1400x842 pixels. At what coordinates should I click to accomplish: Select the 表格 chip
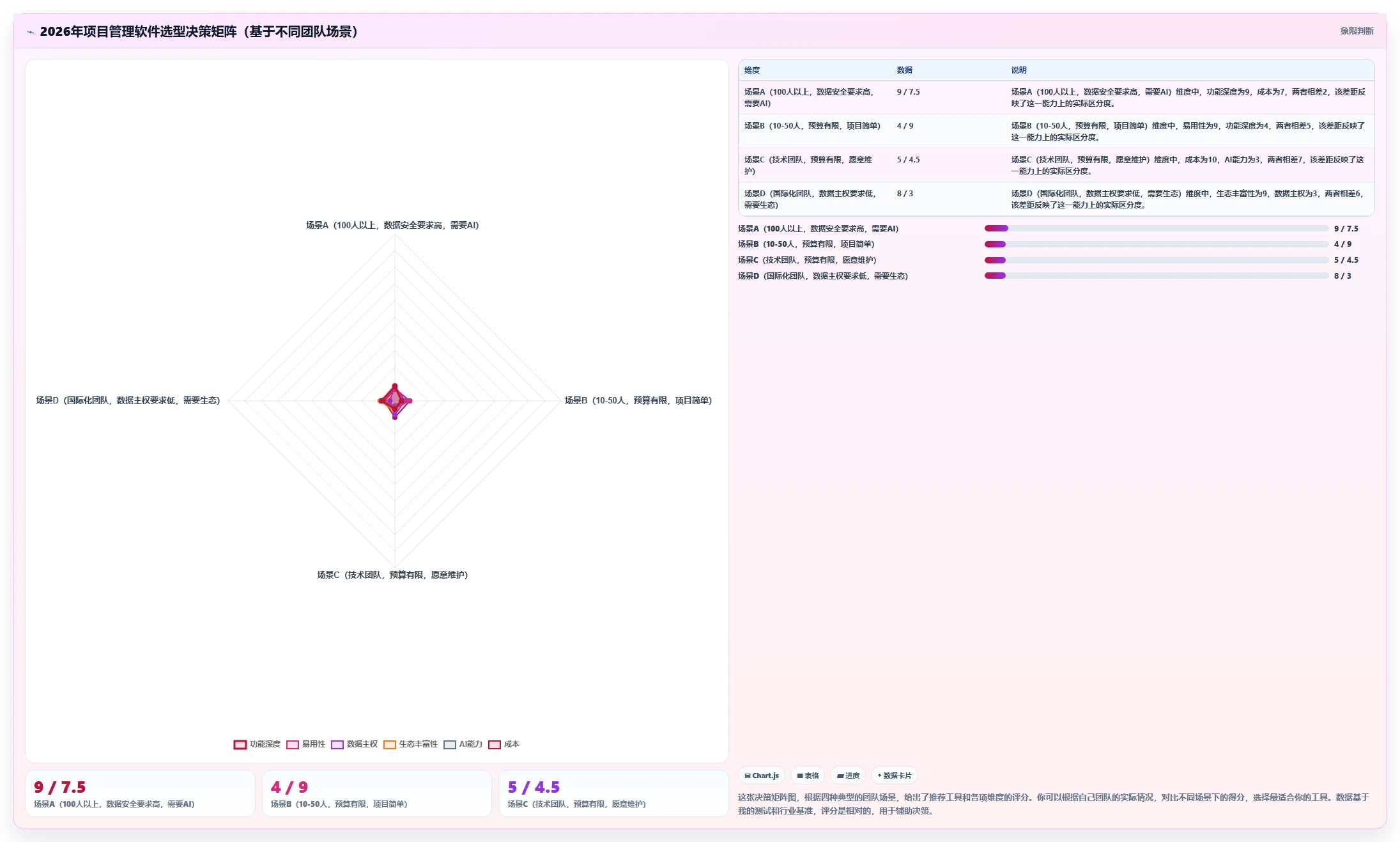coord(808,776)
